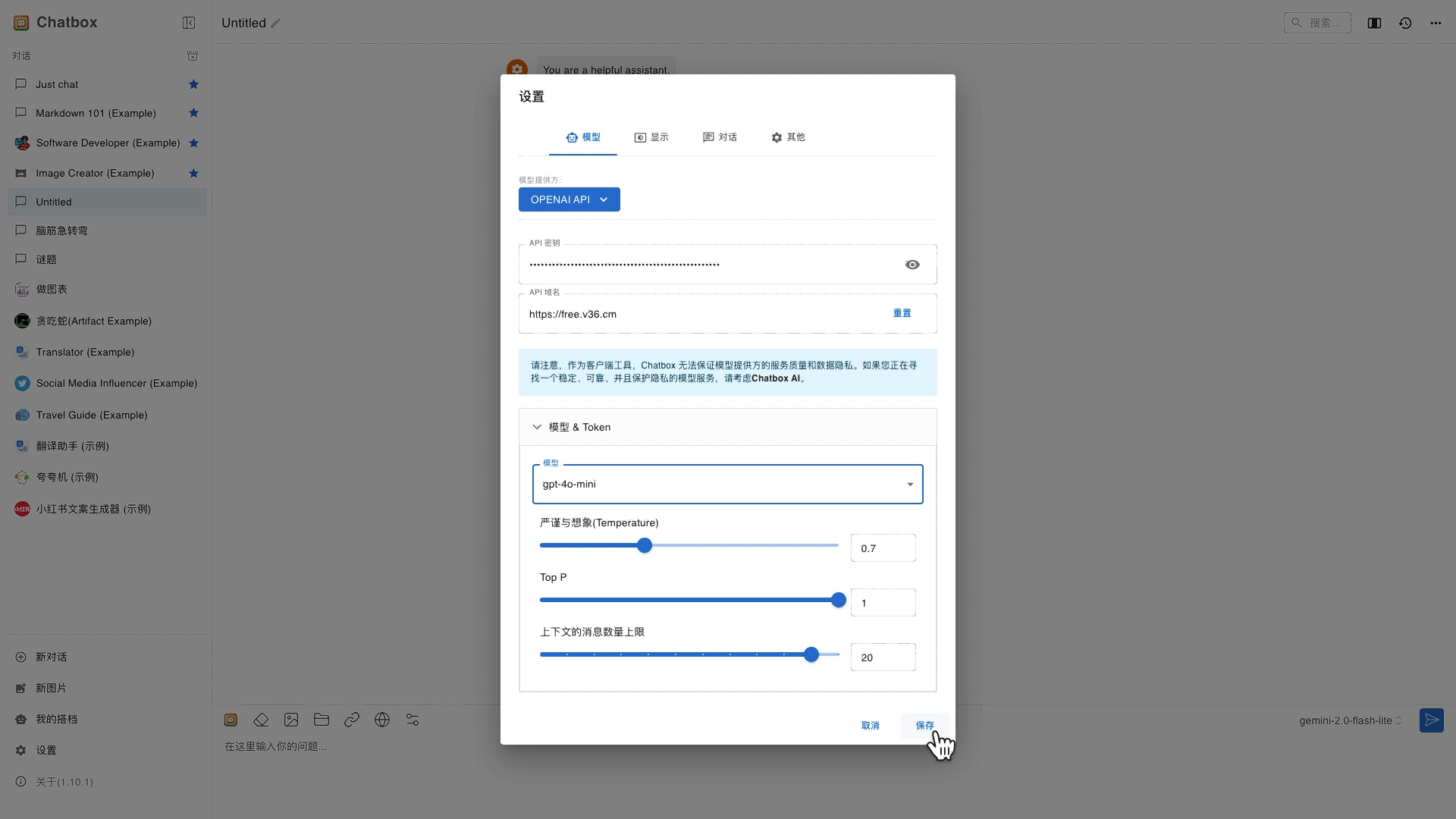Open the three-dot more options menu

point(1436,24)
